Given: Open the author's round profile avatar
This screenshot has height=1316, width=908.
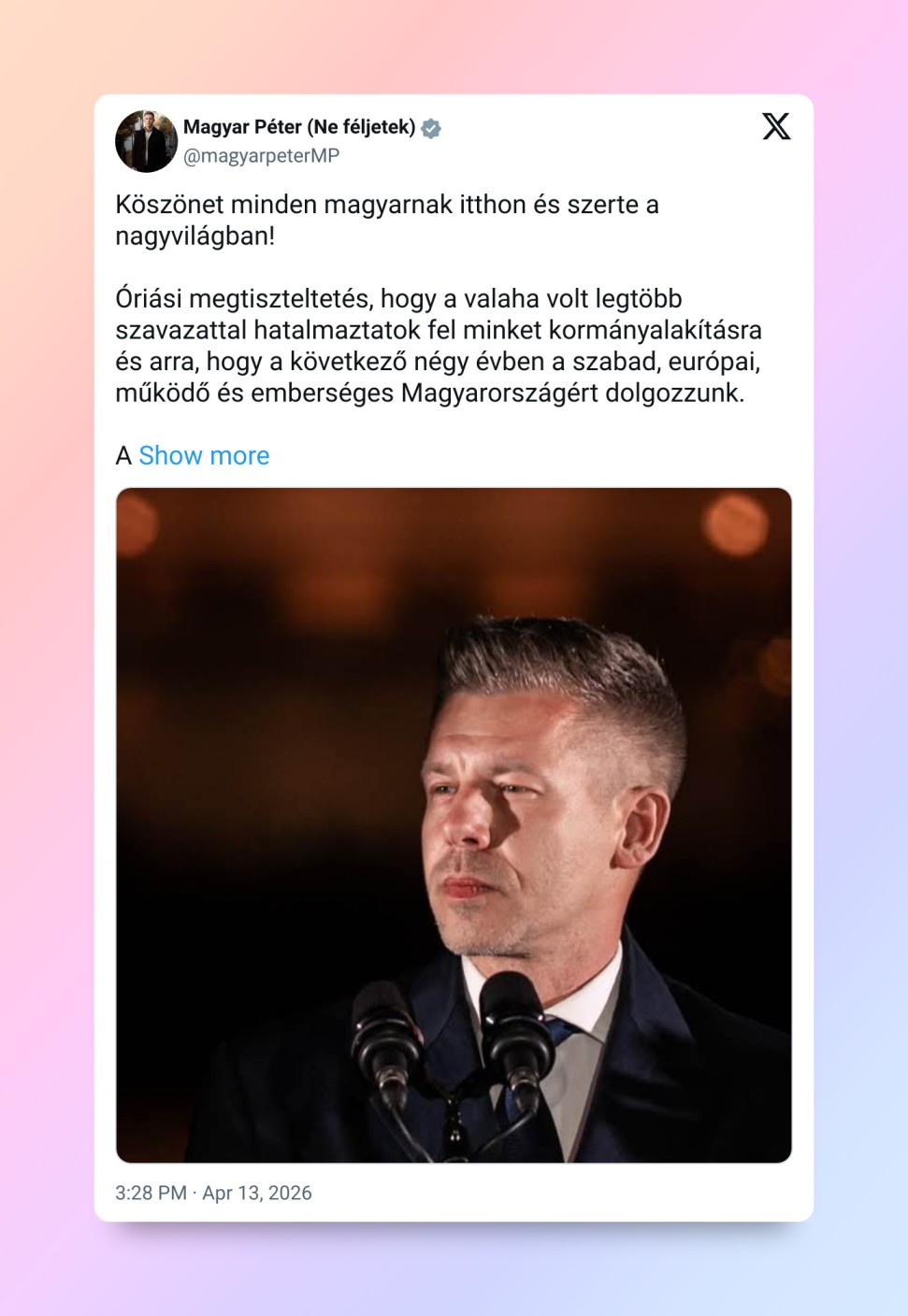Looking at the screenshot, I should (x=146, y=142).
